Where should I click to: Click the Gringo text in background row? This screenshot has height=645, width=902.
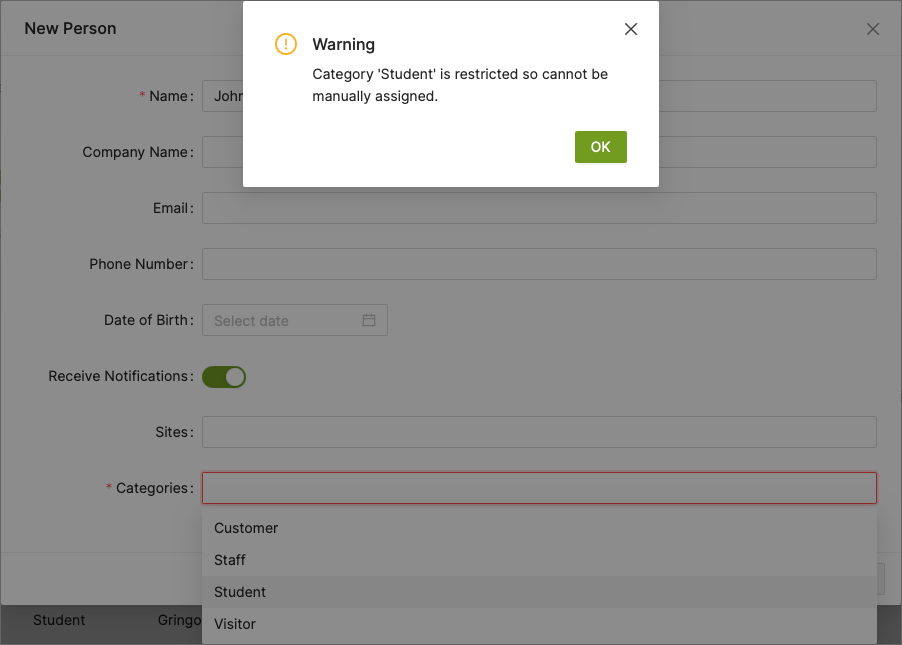click(180, 620)
